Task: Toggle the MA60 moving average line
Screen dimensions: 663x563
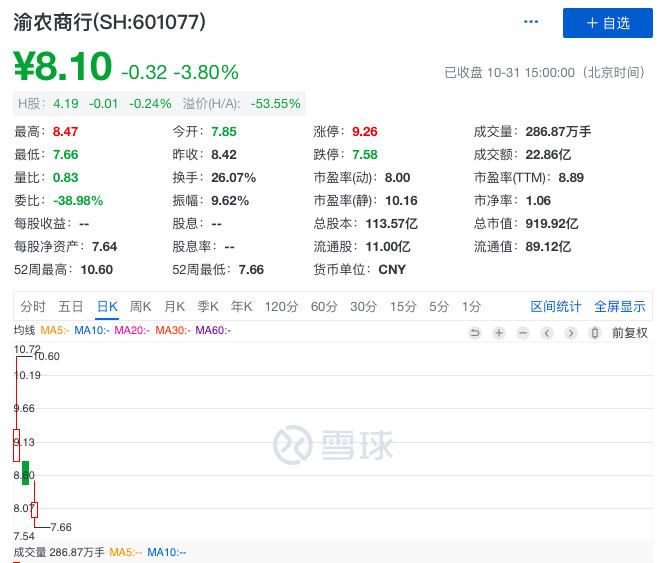Action: click(213, 331)
